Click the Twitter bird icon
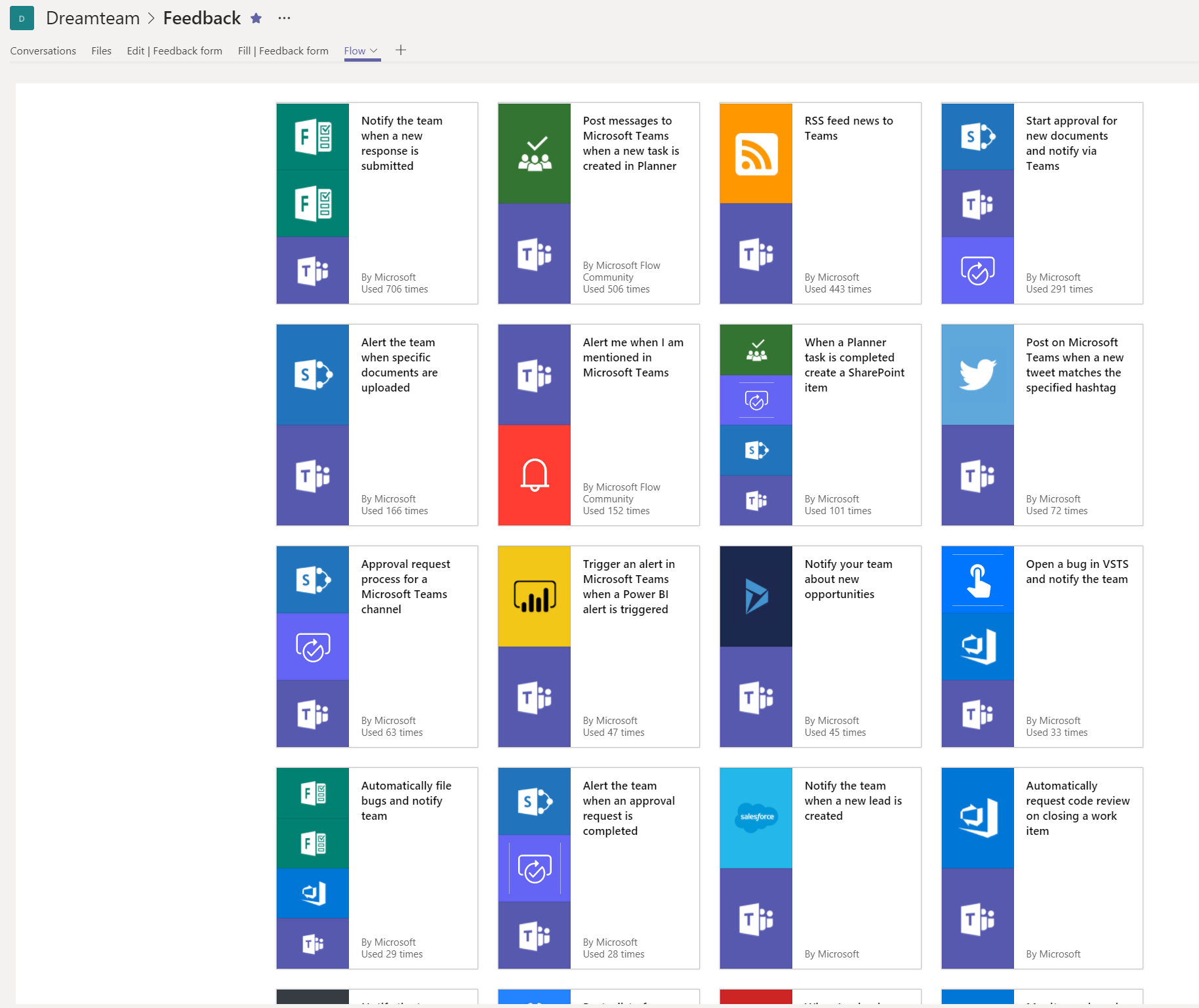Image resolution: width=1199 pixels, height=1008 pixels. (x=977, y=374)
